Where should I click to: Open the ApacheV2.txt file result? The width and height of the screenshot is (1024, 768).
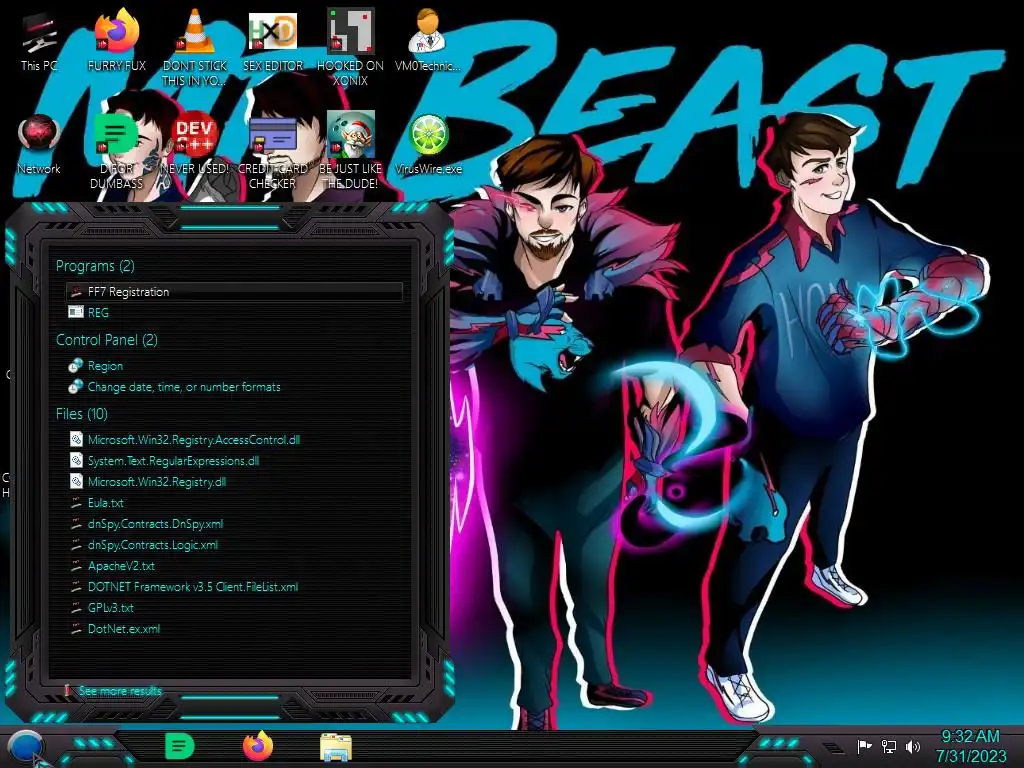(234, 566)
